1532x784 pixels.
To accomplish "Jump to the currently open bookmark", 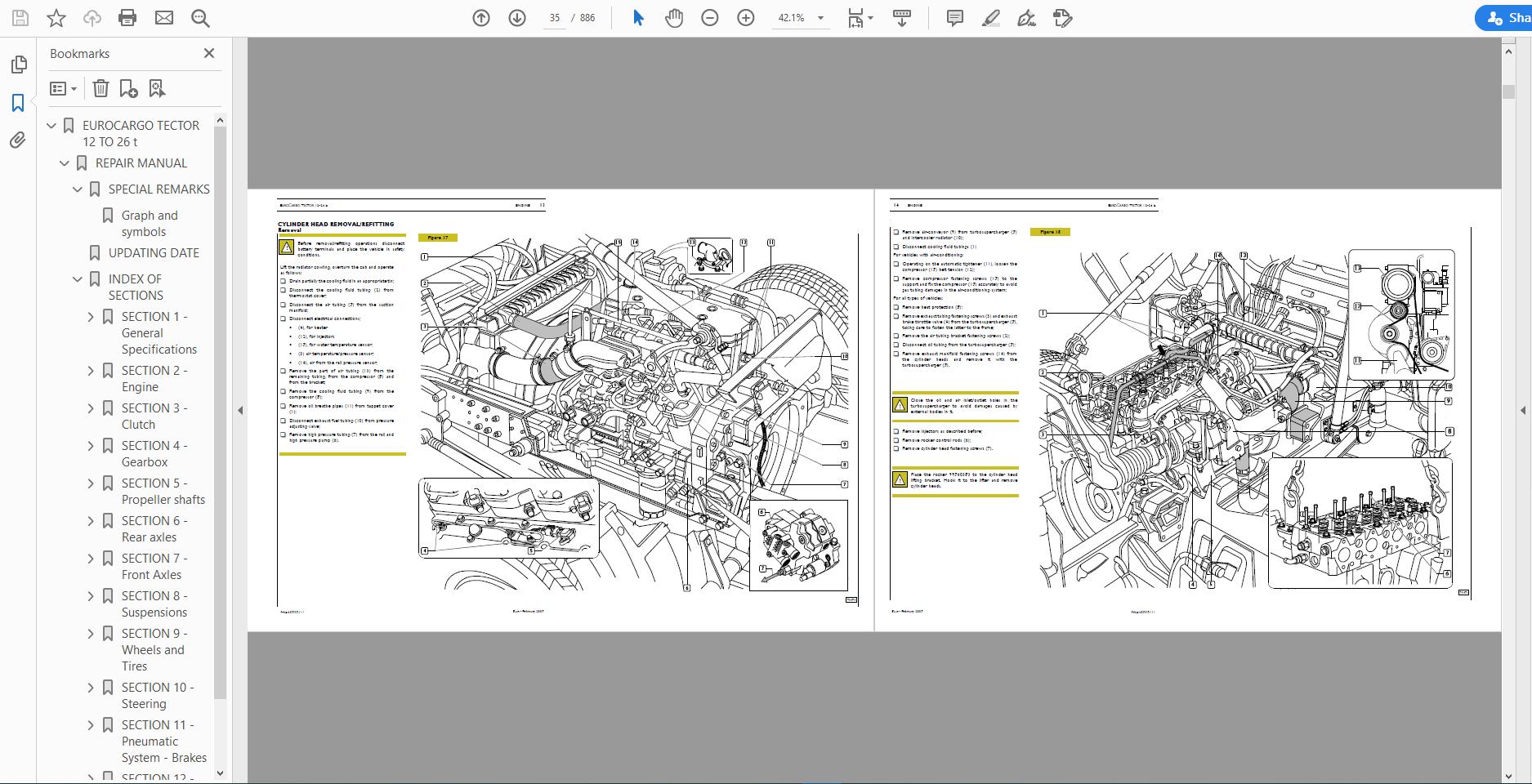I will tap(156, 87).
